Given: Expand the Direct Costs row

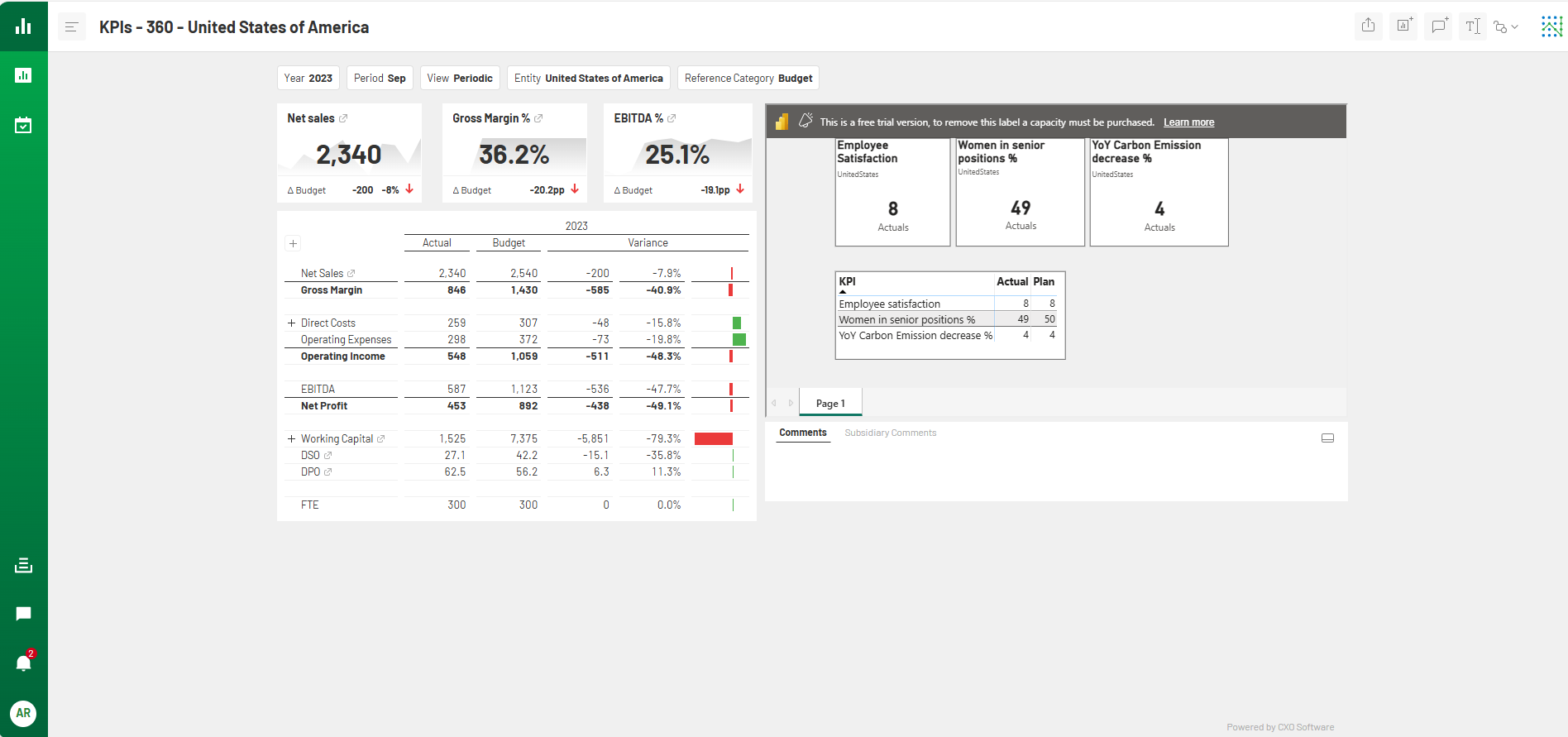Looking at the screenshot, I should coord(291,323).
